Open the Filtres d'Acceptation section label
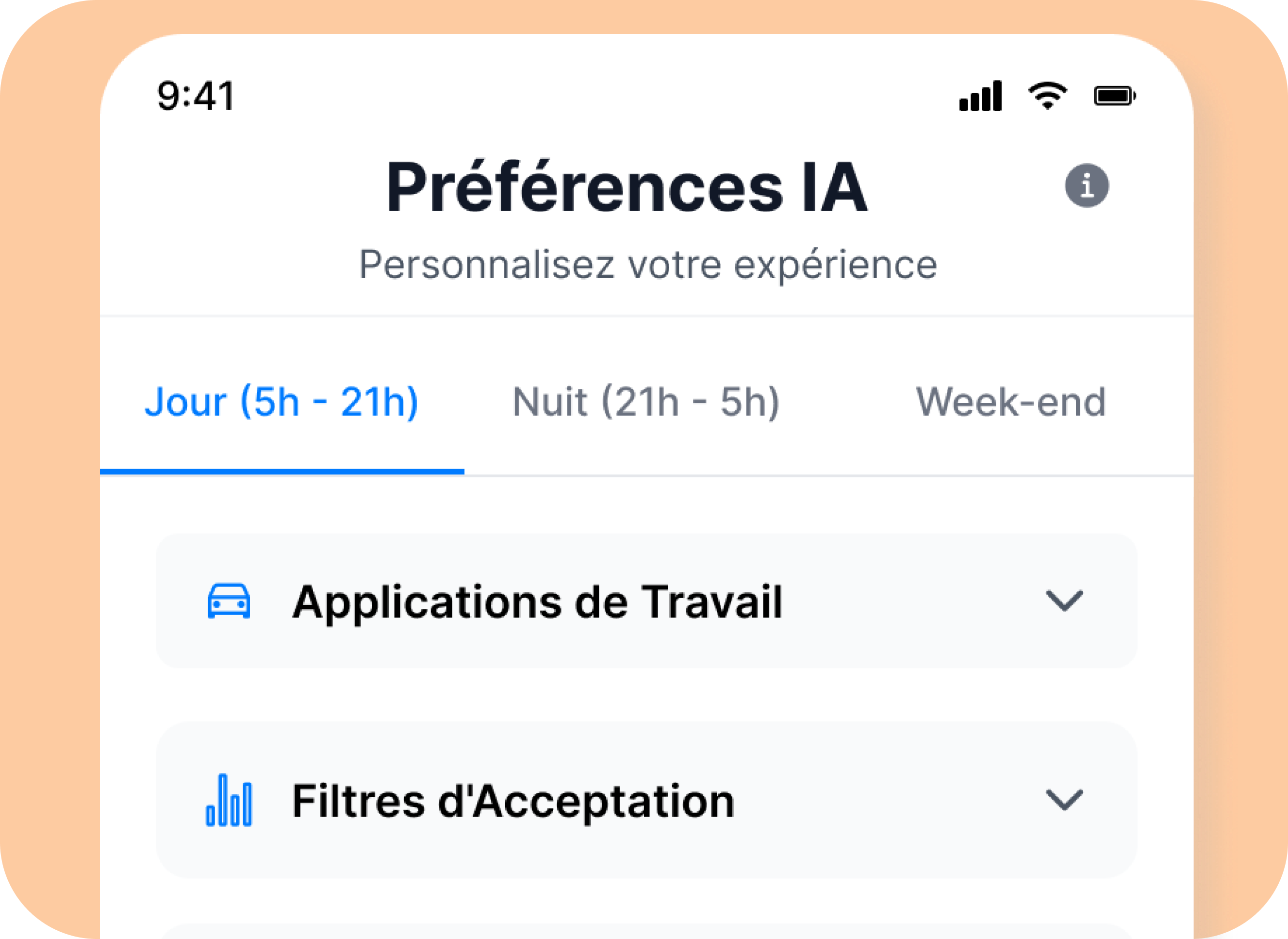1288x939 pixels. 513,801
